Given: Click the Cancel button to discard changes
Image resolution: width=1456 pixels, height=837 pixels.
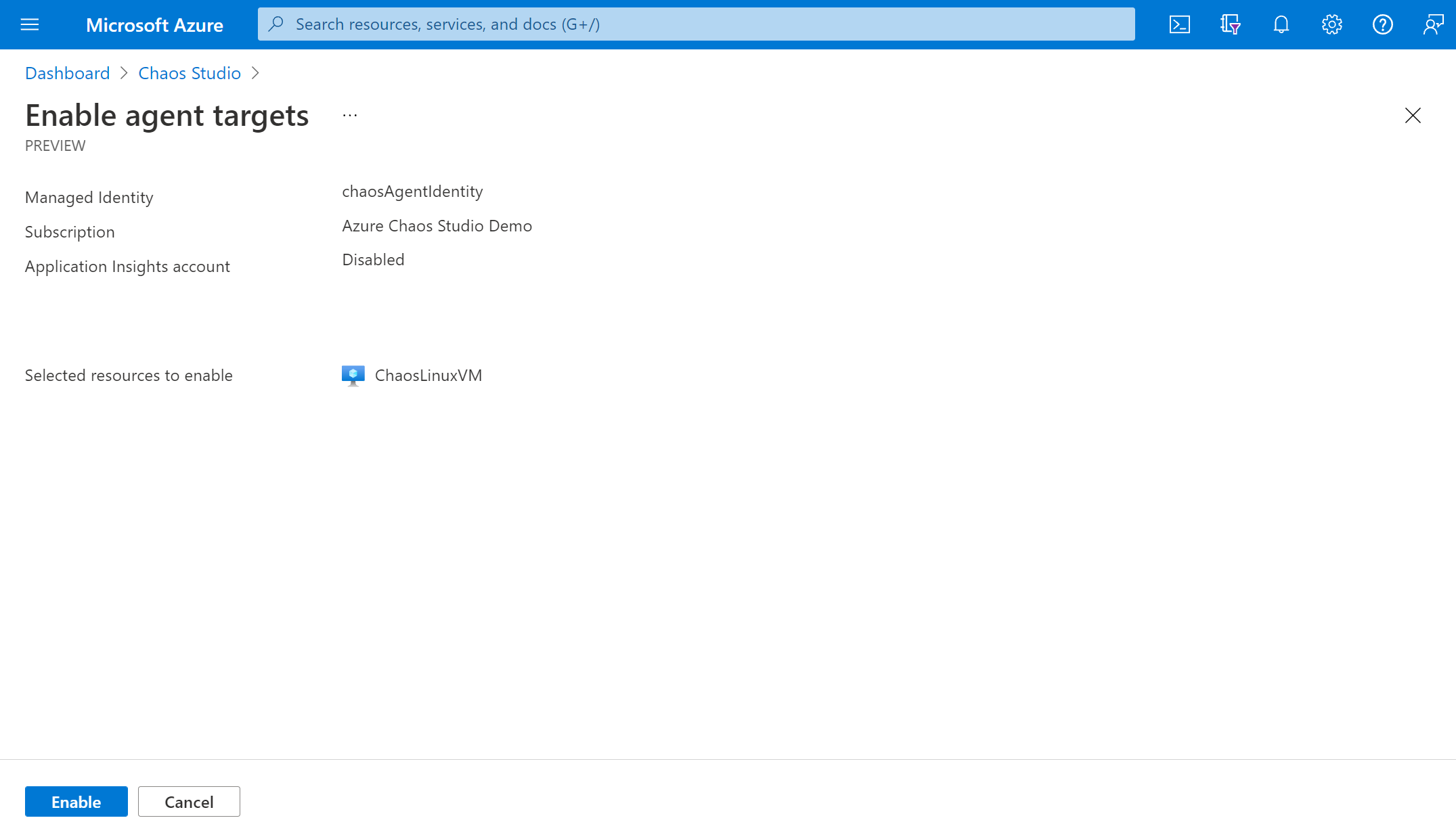Looking at the screenshot, I should pyautogui.click(x=189, y=801).
